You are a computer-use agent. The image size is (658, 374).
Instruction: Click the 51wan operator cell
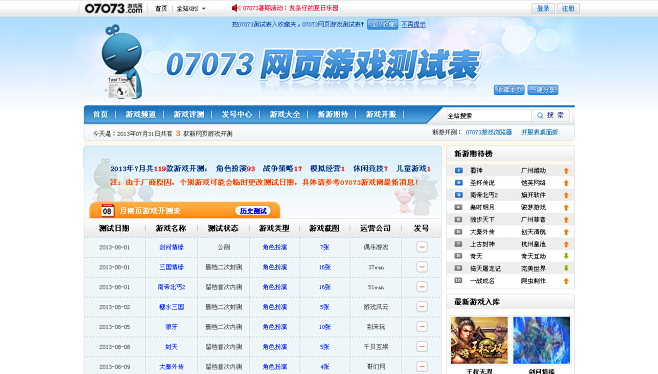[376, 287]
